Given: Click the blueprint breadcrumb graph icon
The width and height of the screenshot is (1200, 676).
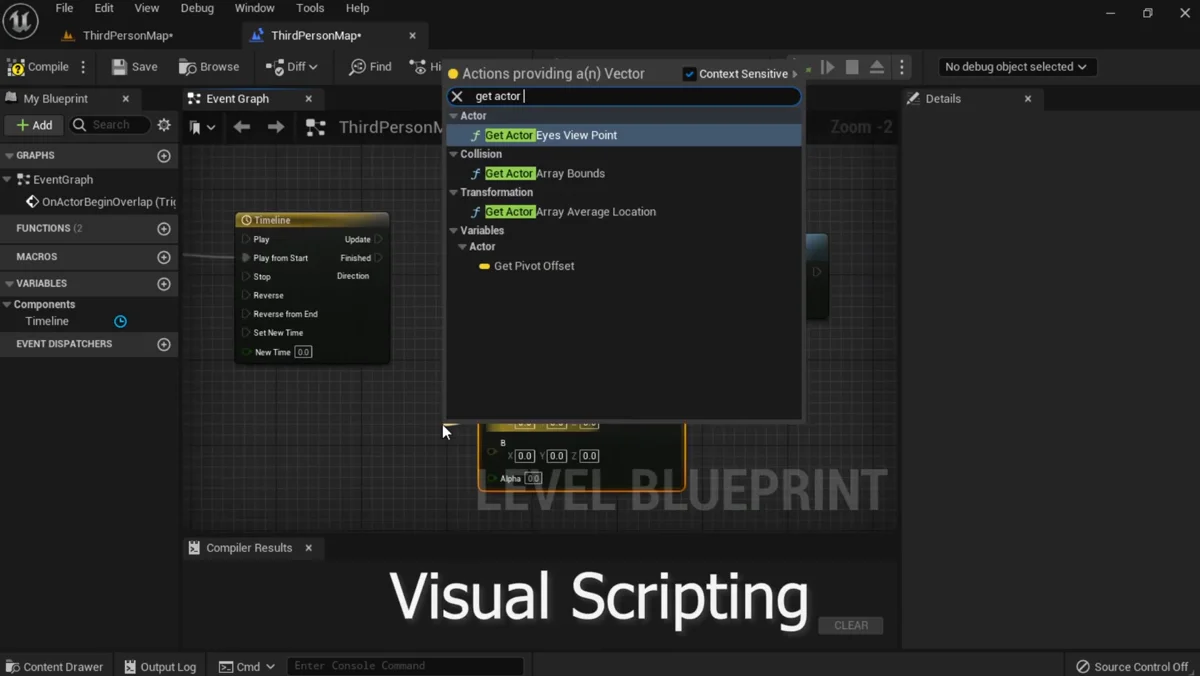Looking at the screenshot, I should (316, 127).
